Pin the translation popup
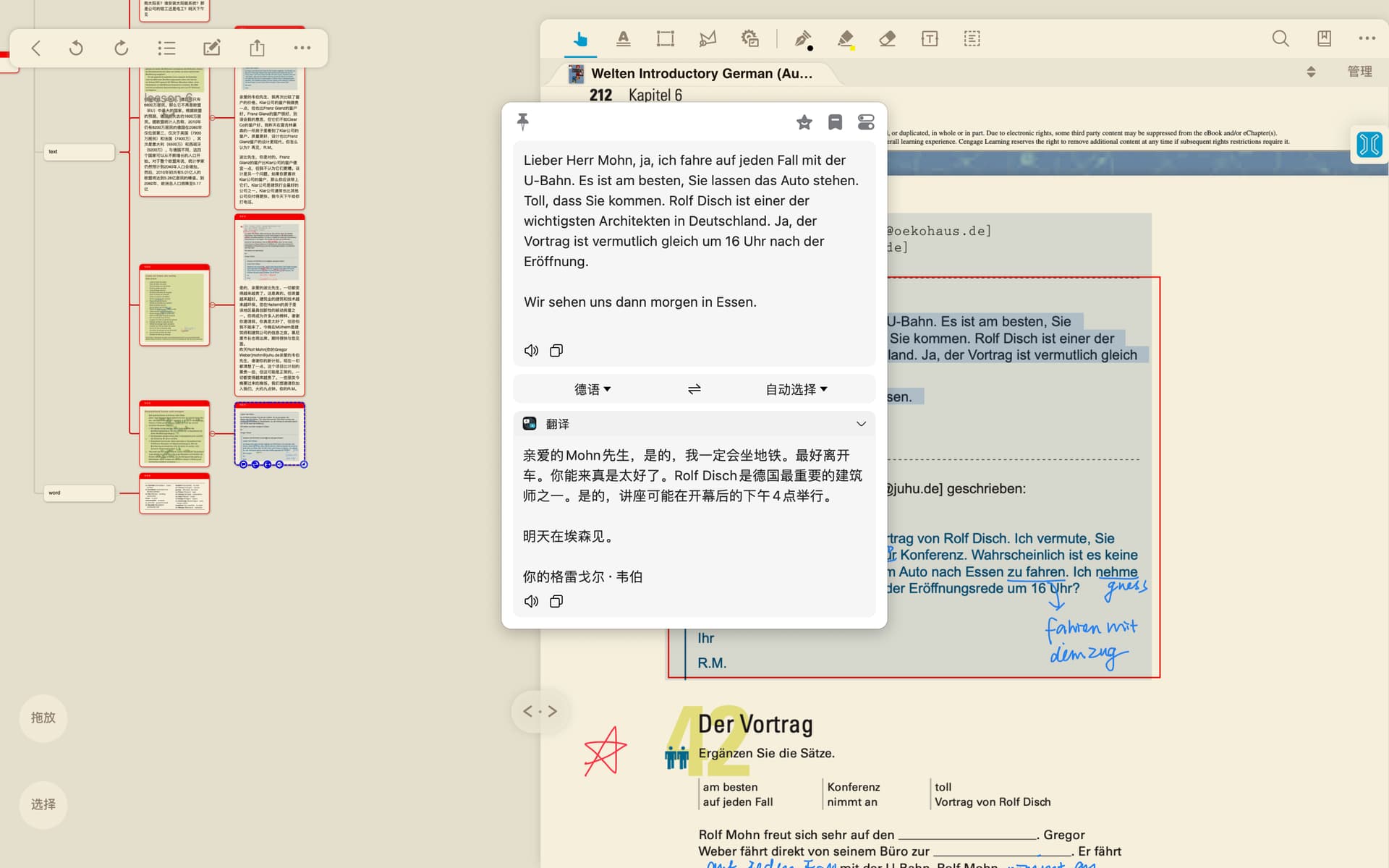 523,122
